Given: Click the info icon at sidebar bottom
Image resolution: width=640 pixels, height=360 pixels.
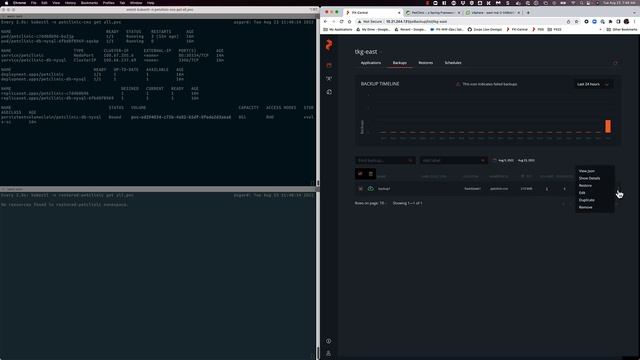Looking at the screenshot, I should pos(329,341).
